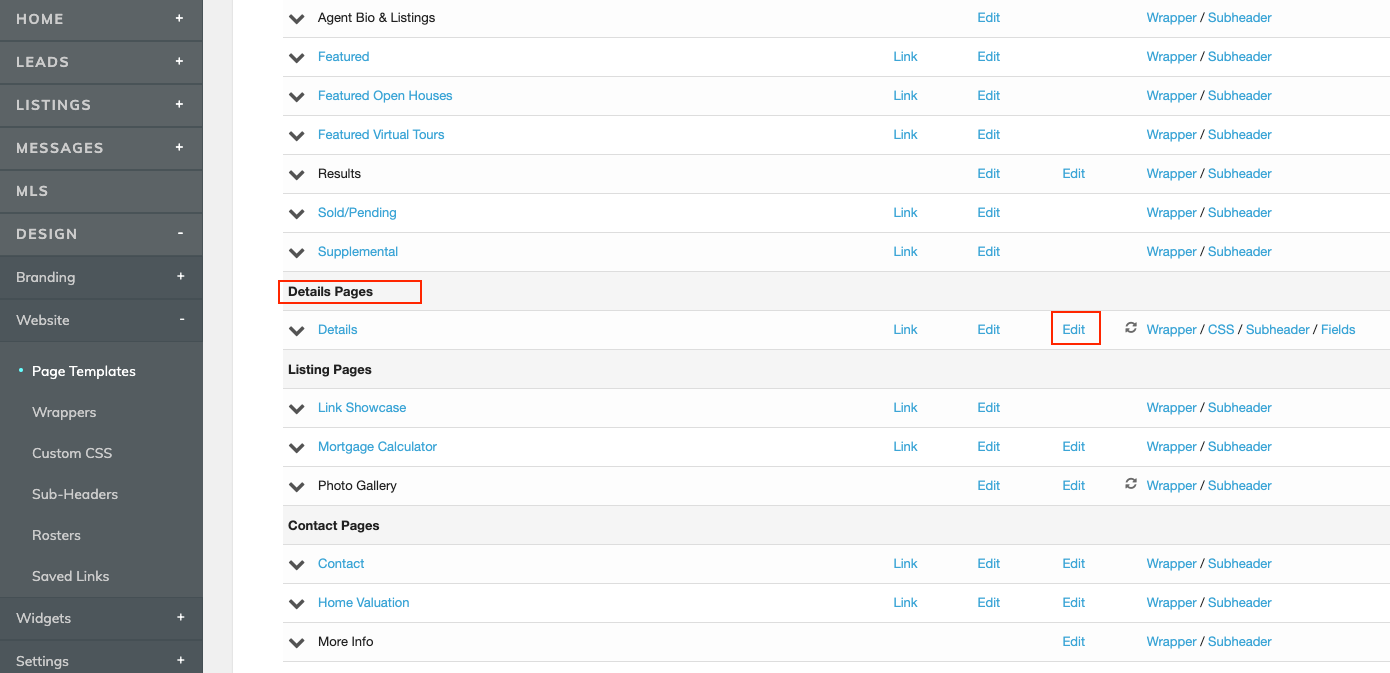Expand the Sold/Pending row chevron

point(296,212)
